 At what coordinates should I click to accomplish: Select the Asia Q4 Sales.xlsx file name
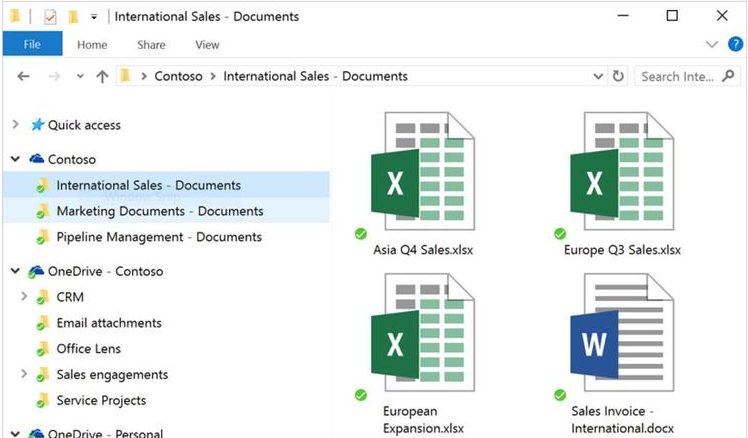(423, 250)
